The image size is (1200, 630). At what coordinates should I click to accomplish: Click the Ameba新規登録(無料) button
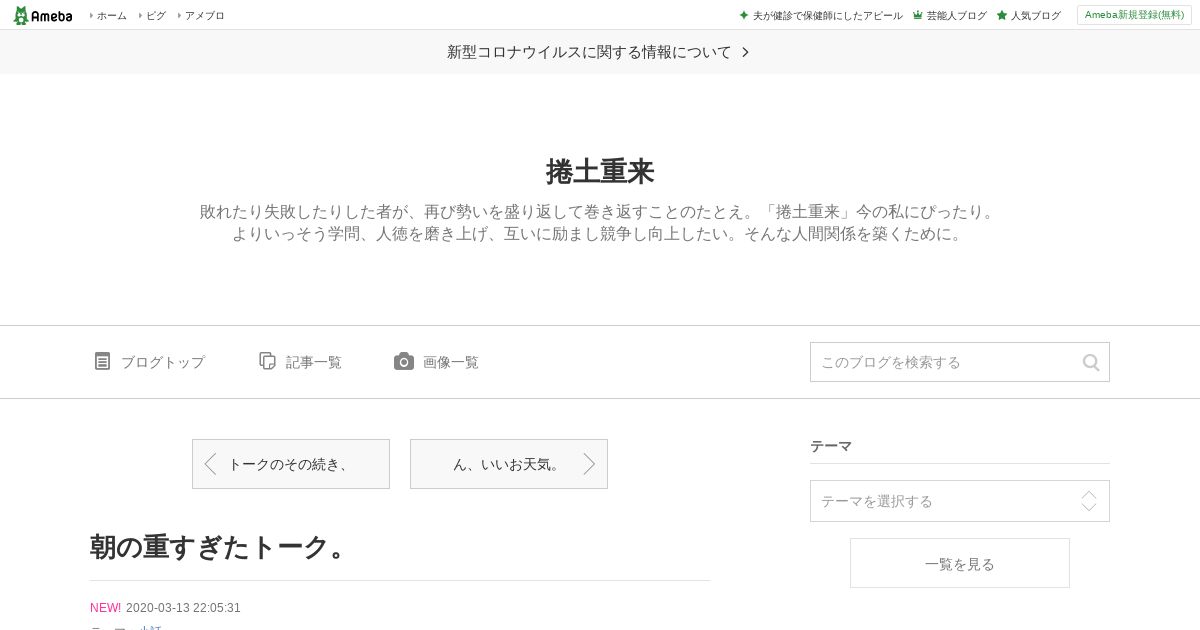[x=1134, y=15]
